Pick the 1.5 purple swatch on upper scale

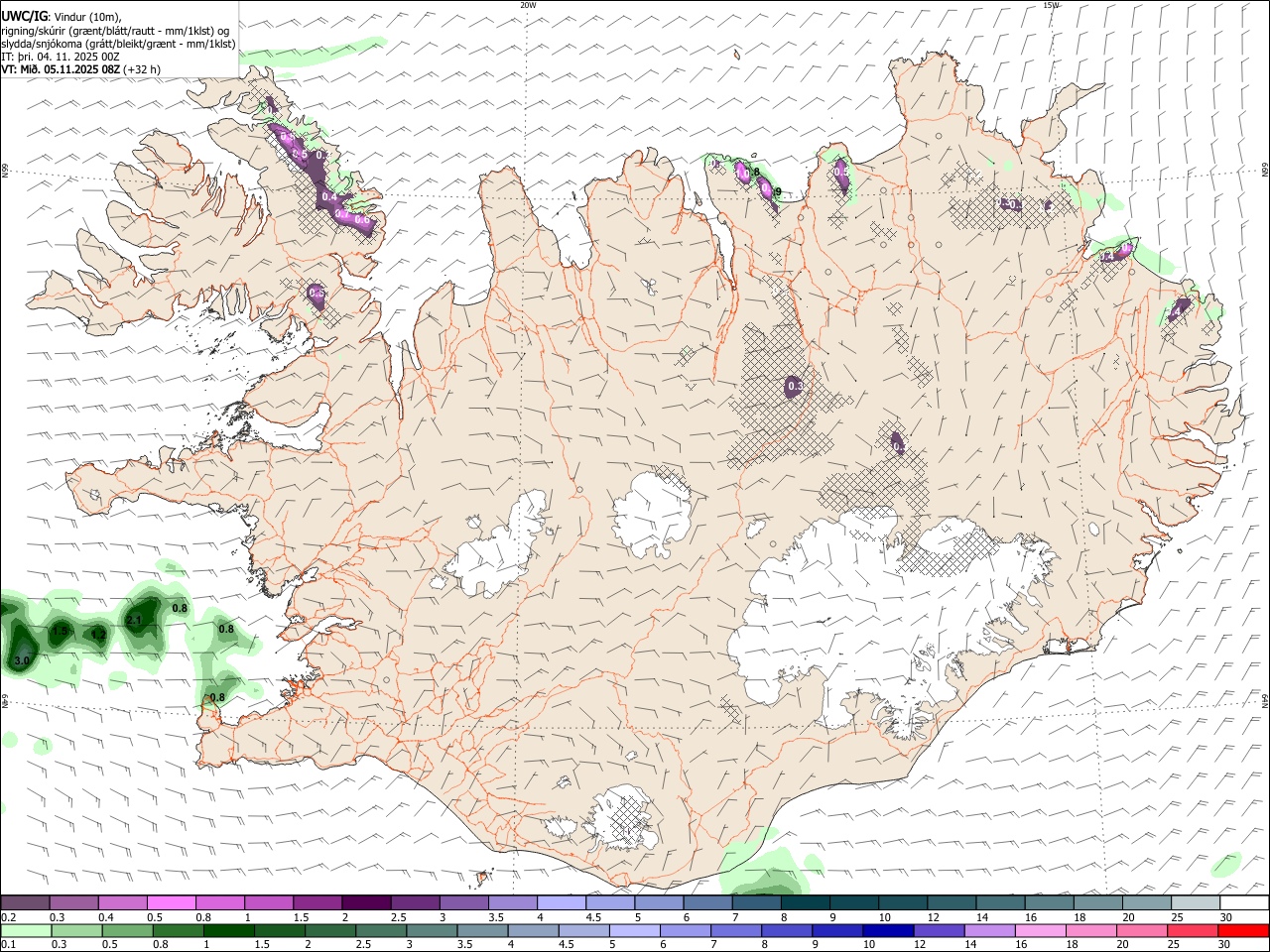coord(317,902)
